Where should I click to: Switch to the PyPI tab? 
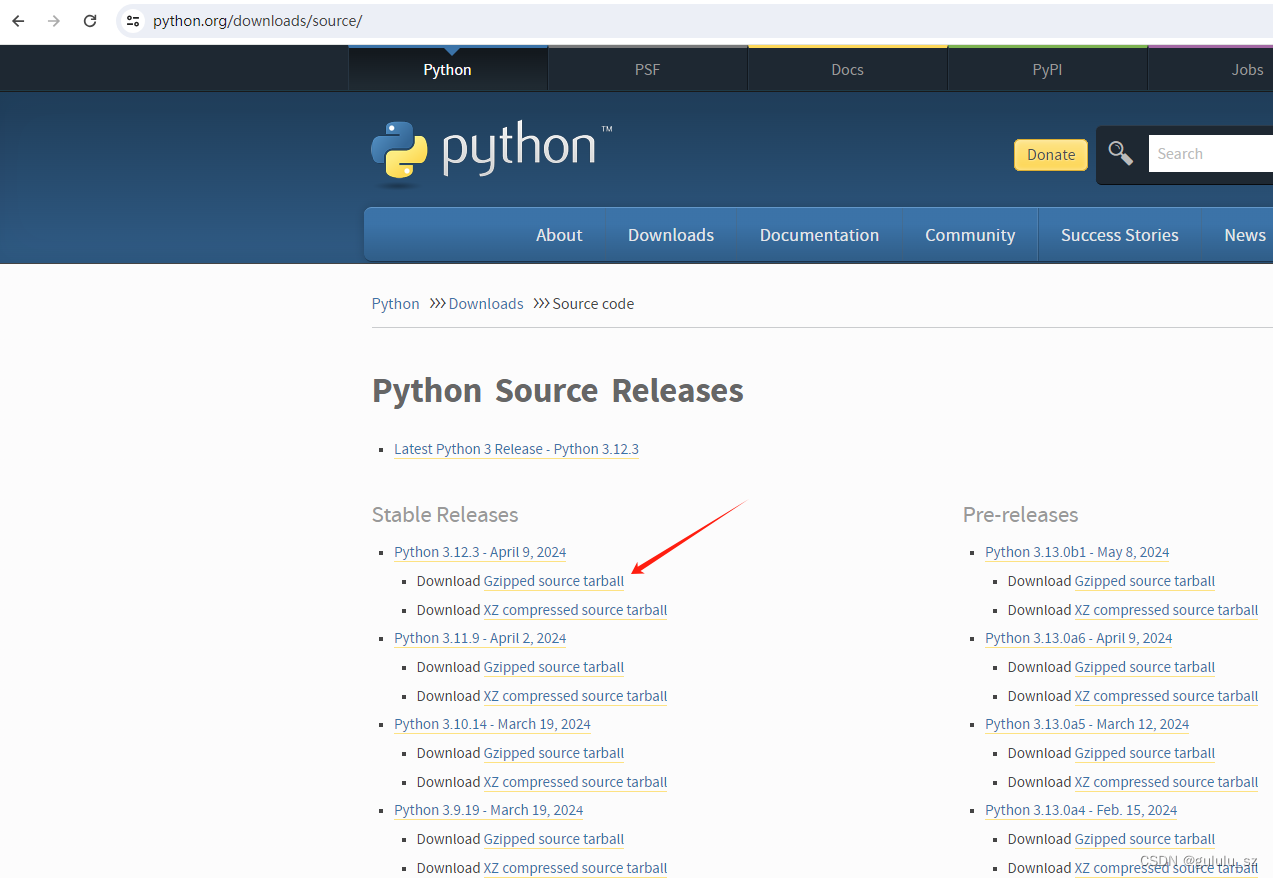[1046, 68]
